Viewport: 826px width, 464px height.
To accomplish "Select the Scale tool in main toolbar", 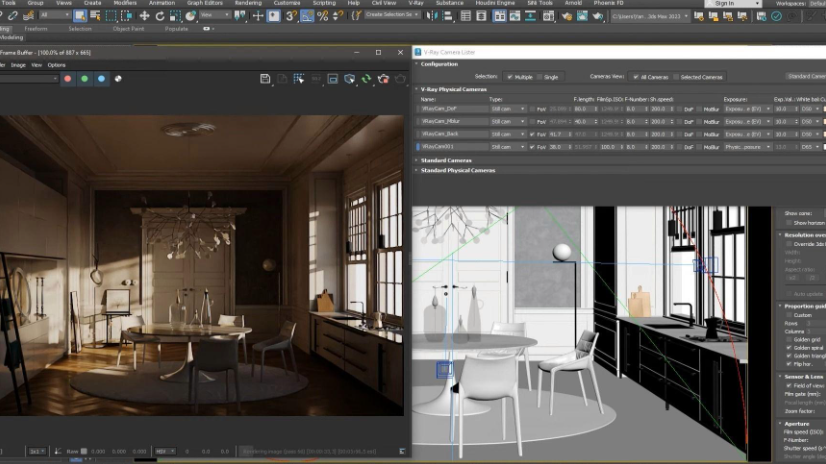I will click(x=175, y=16).
